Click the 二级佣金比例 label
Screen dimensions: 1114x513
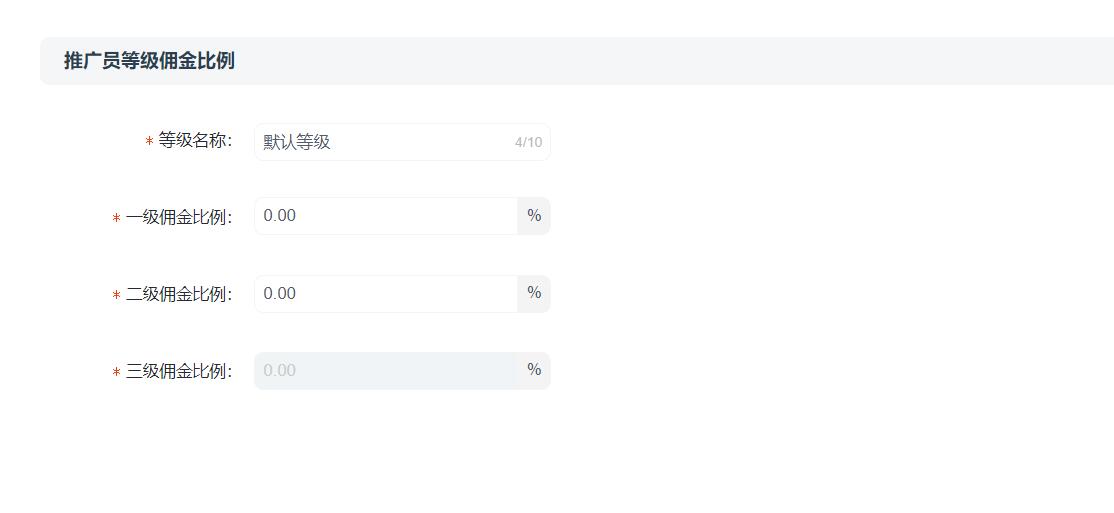pos(179,295)
